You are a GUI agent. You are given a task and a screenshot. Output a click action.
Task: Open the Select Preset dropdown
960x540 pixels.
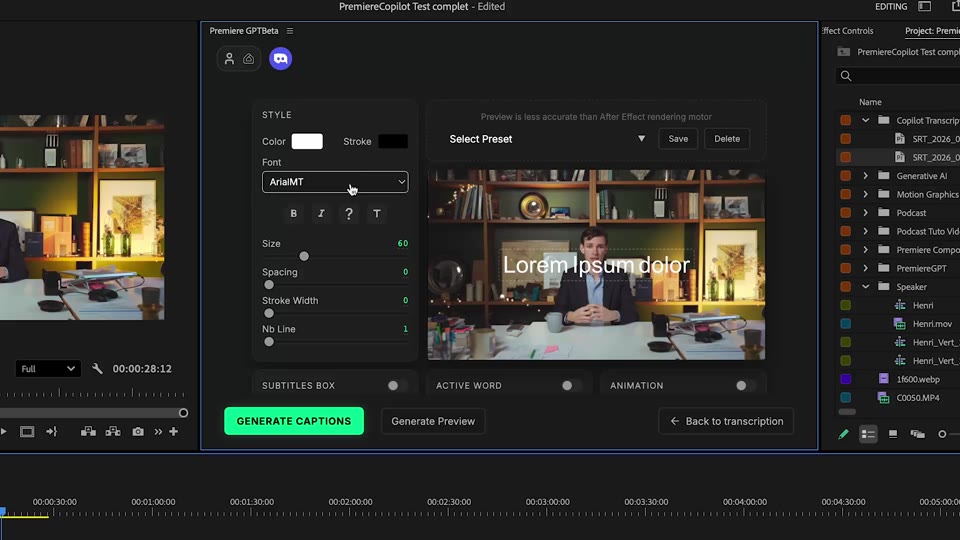[547, 139]
